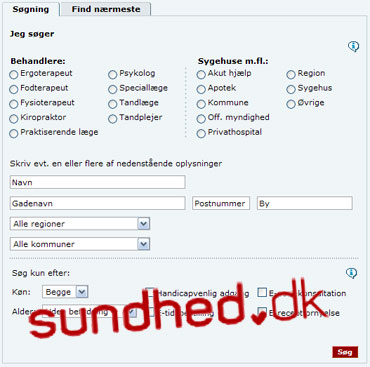The width and height of the screenshot is (370, 367).
Task: Select the Ergoterapeut radio button
Action: (14, 74)
